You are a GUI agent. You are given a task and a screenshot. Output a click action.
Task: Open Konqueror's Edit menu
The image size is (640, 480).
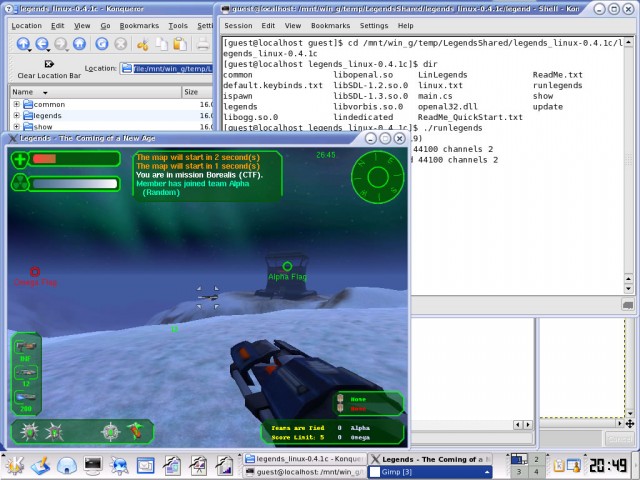[x=58, y=26]
